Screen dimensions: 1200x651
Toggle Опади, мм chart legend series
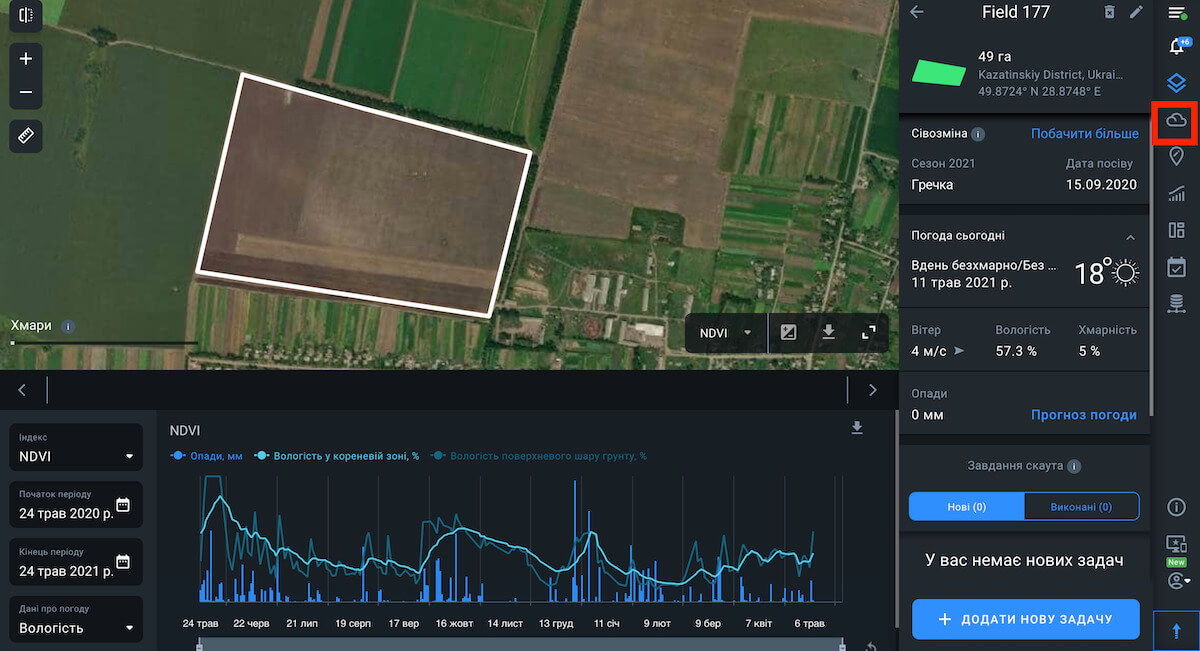[211, 456]
